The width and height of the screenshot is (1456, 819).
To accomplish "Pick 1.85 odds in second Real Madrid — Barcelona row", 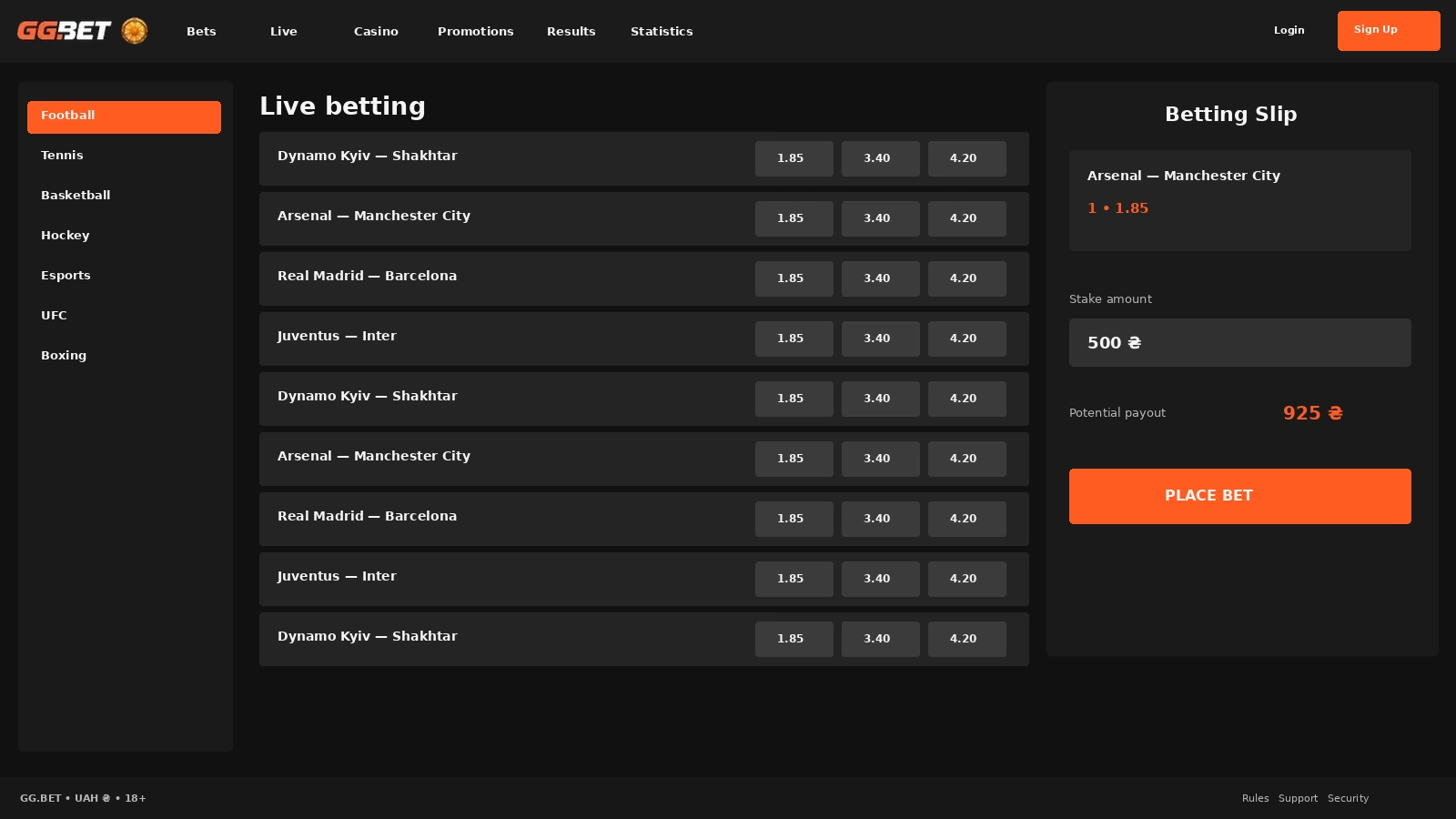I will pyautogui.click(x=794, y=519).
